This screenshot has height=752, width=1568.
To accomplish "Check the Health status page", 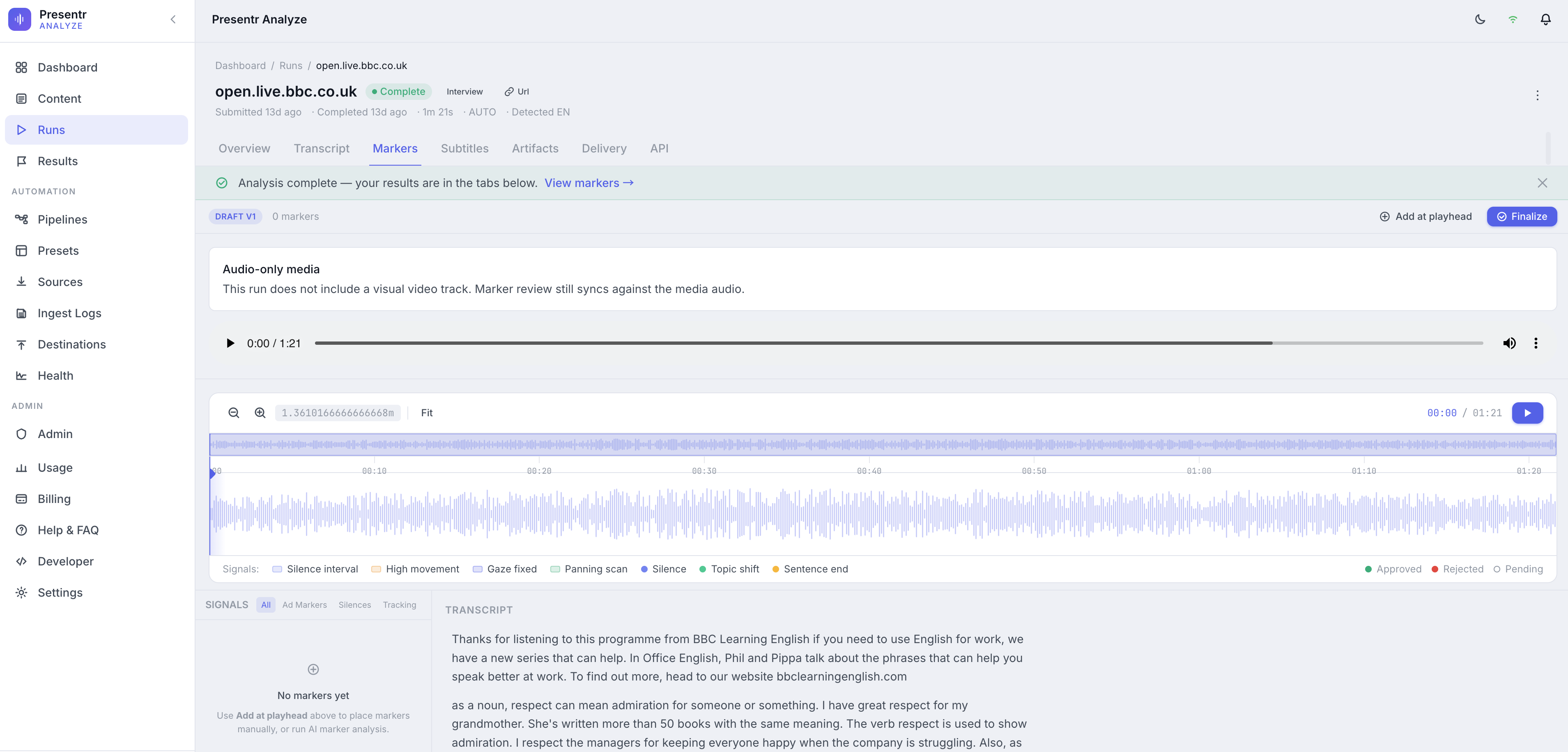I will pos(55,376).
